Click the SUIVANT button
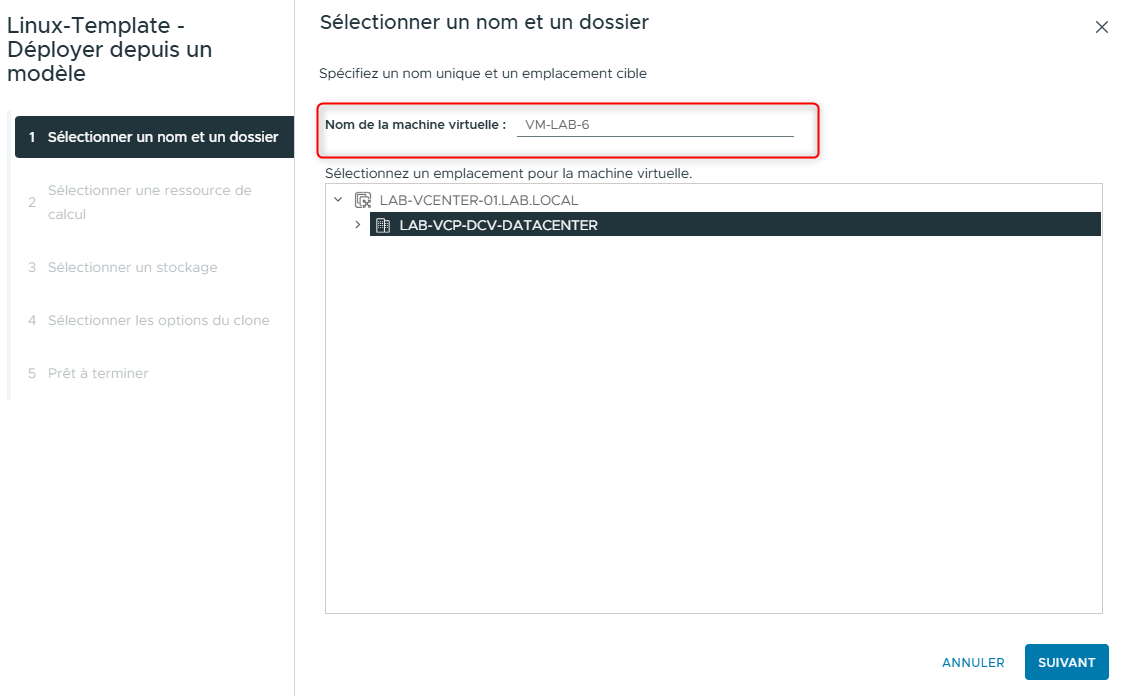The width and height of the screenshot is (1122, 696). [x=1067, y=662]
